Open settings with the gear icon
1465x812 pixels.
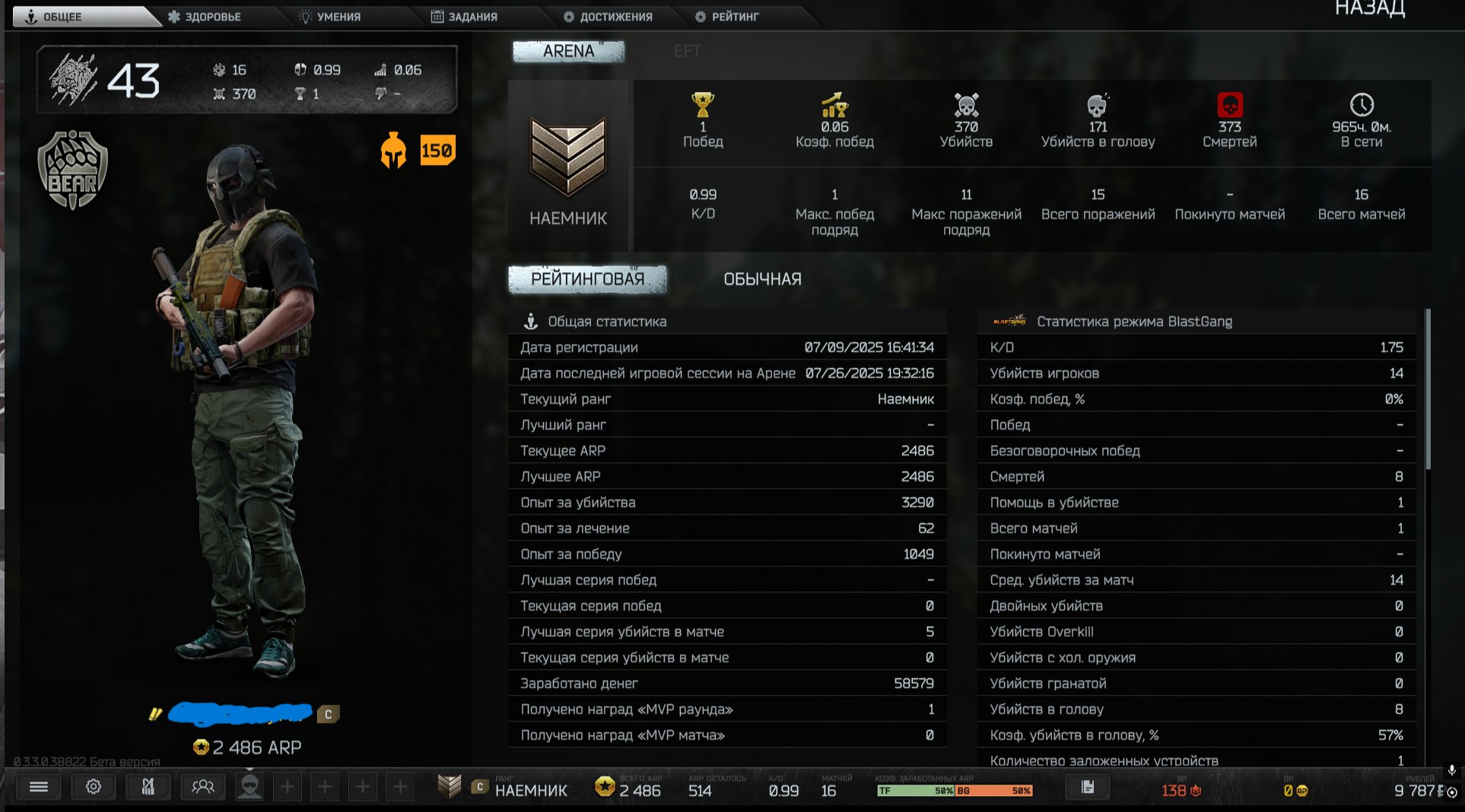pos(94,787)
